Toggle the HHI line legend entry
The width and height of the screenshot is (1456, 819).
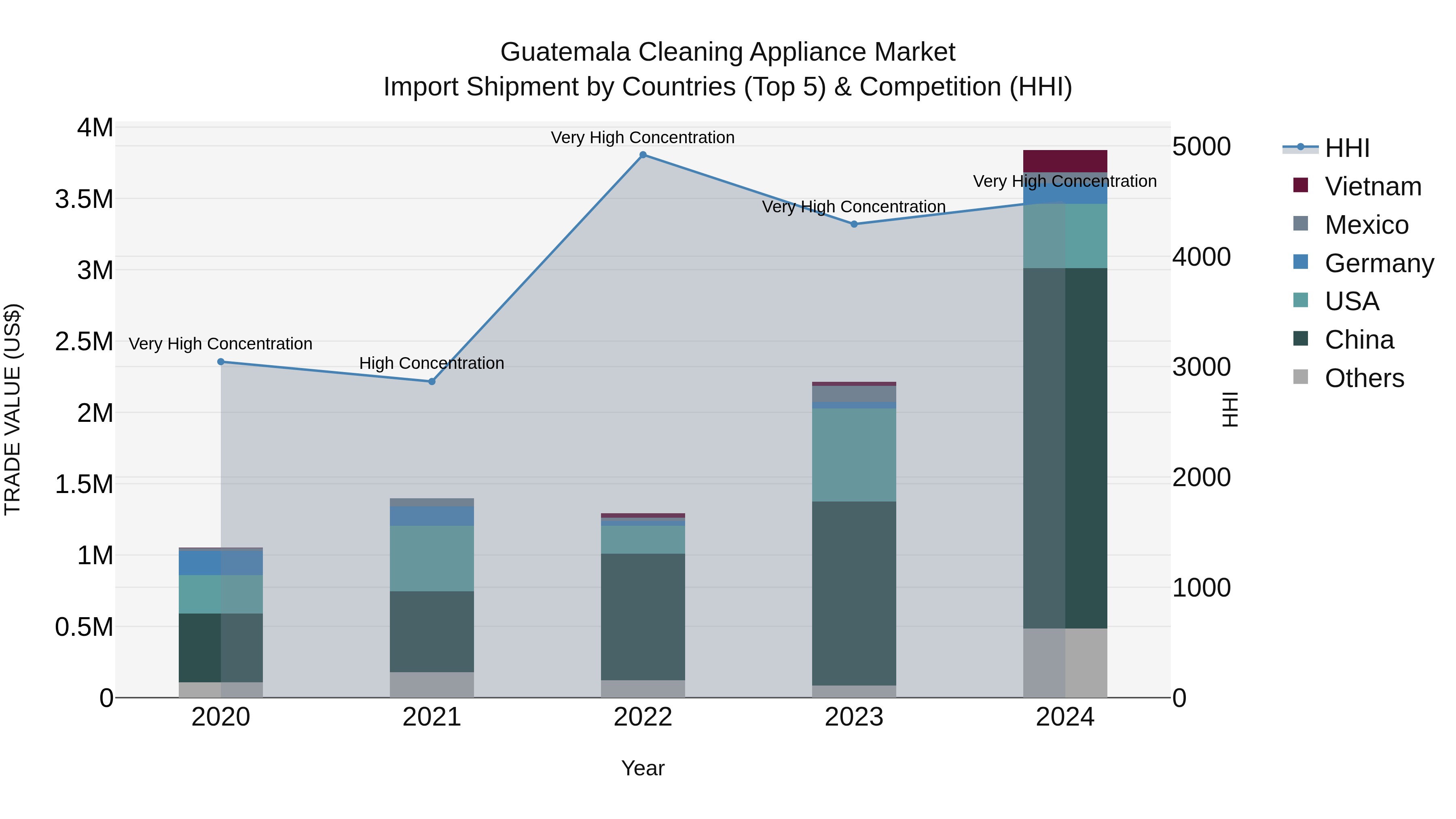(1326, 148)
